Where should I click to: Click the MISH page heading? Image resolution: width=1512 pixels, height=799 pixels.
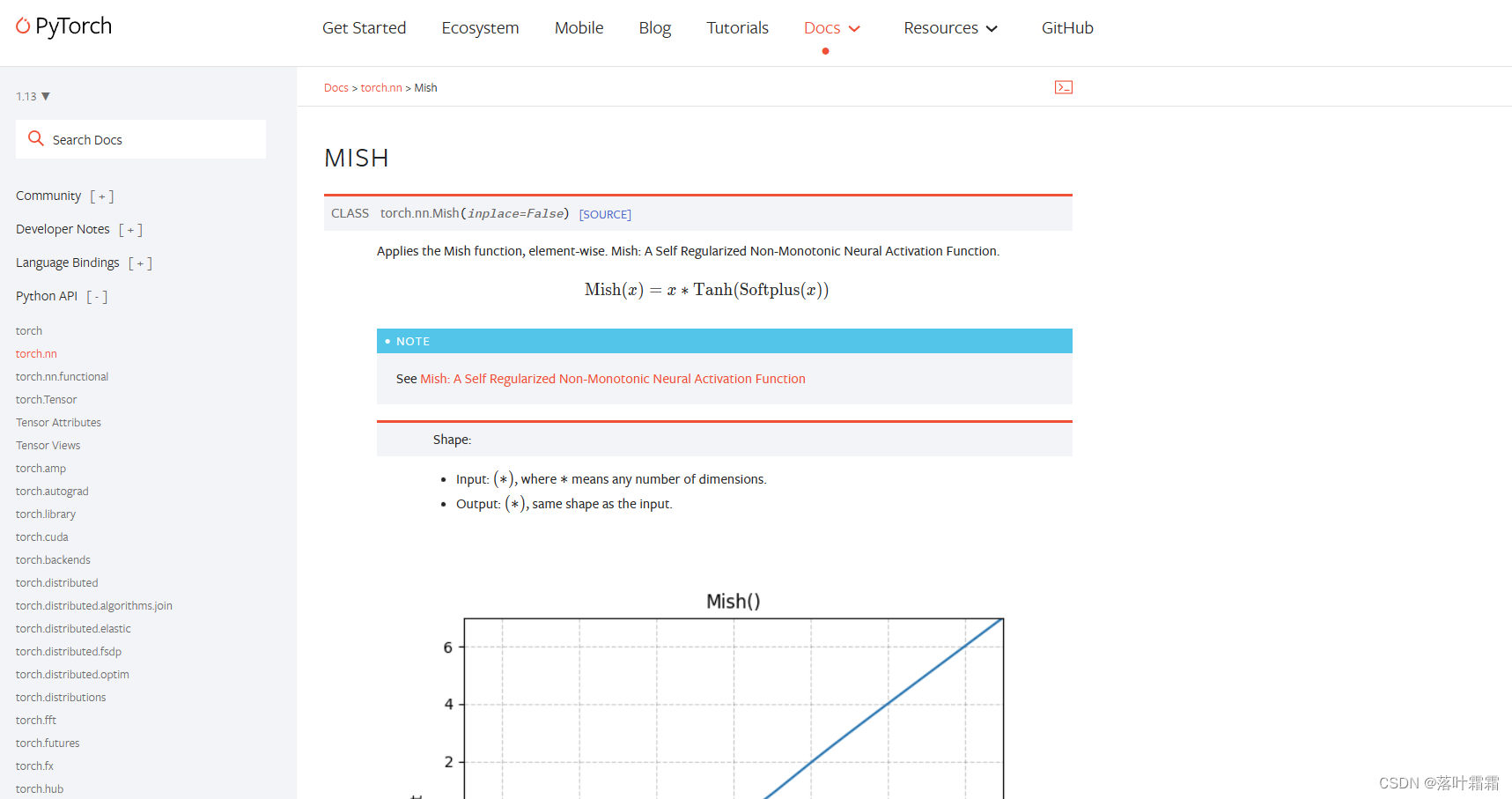pyautogui.click(x=357, y=158)
